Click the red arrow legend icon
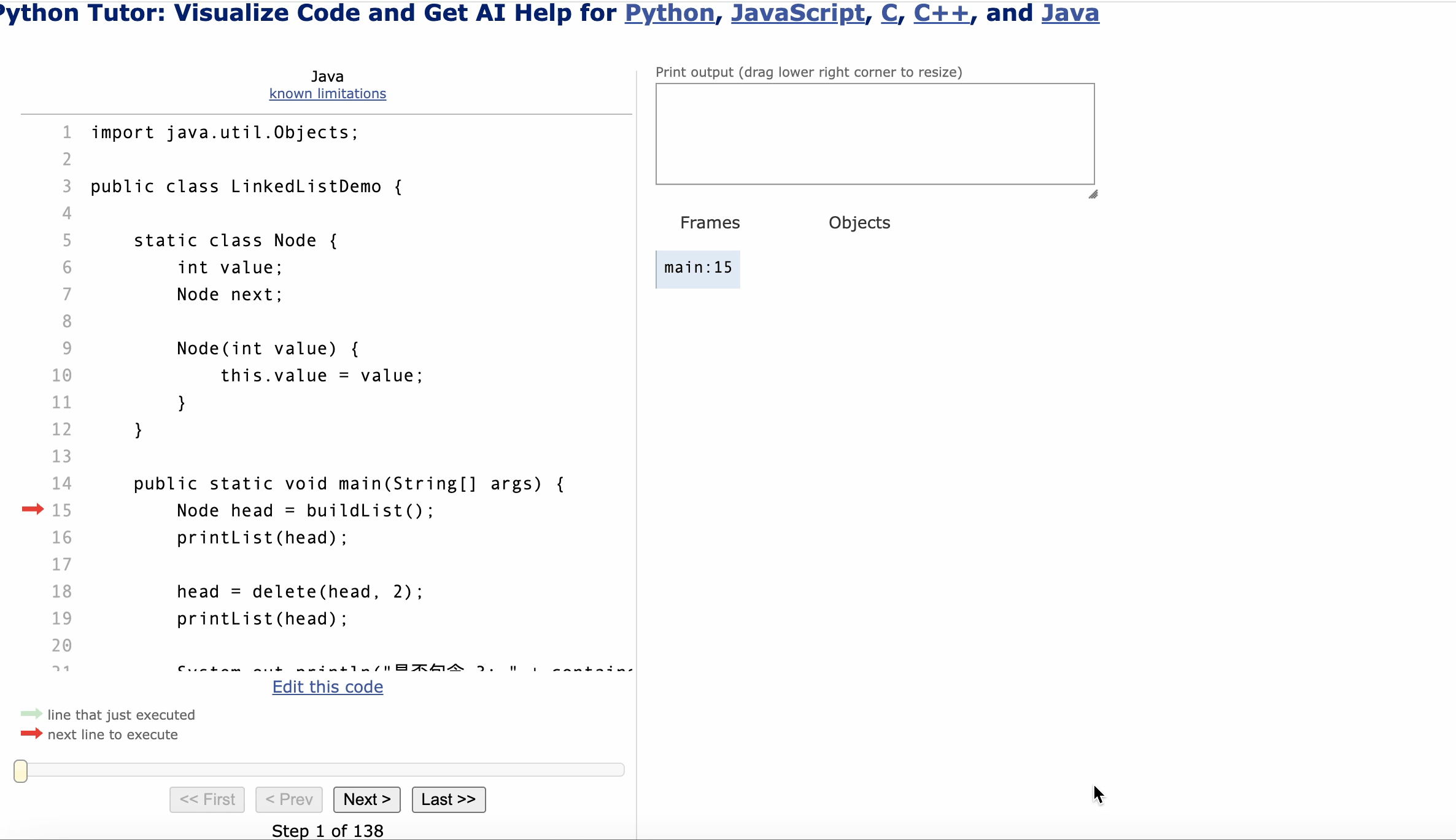1456x840 pixels. [31, 734]
